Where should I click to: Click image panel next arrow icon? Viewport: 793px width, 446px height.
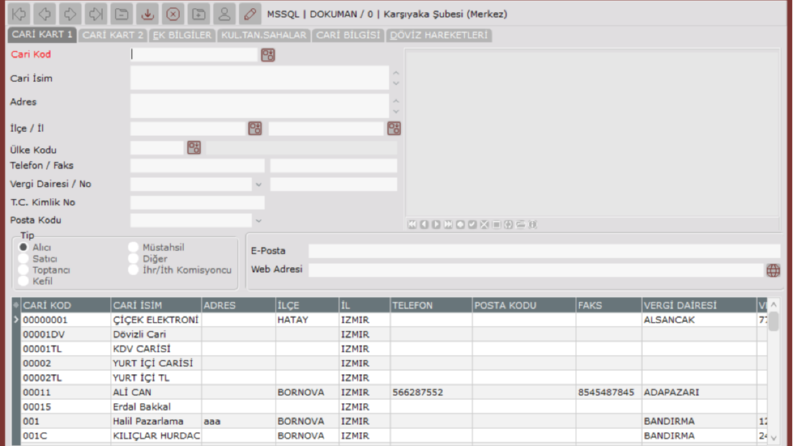436,225
